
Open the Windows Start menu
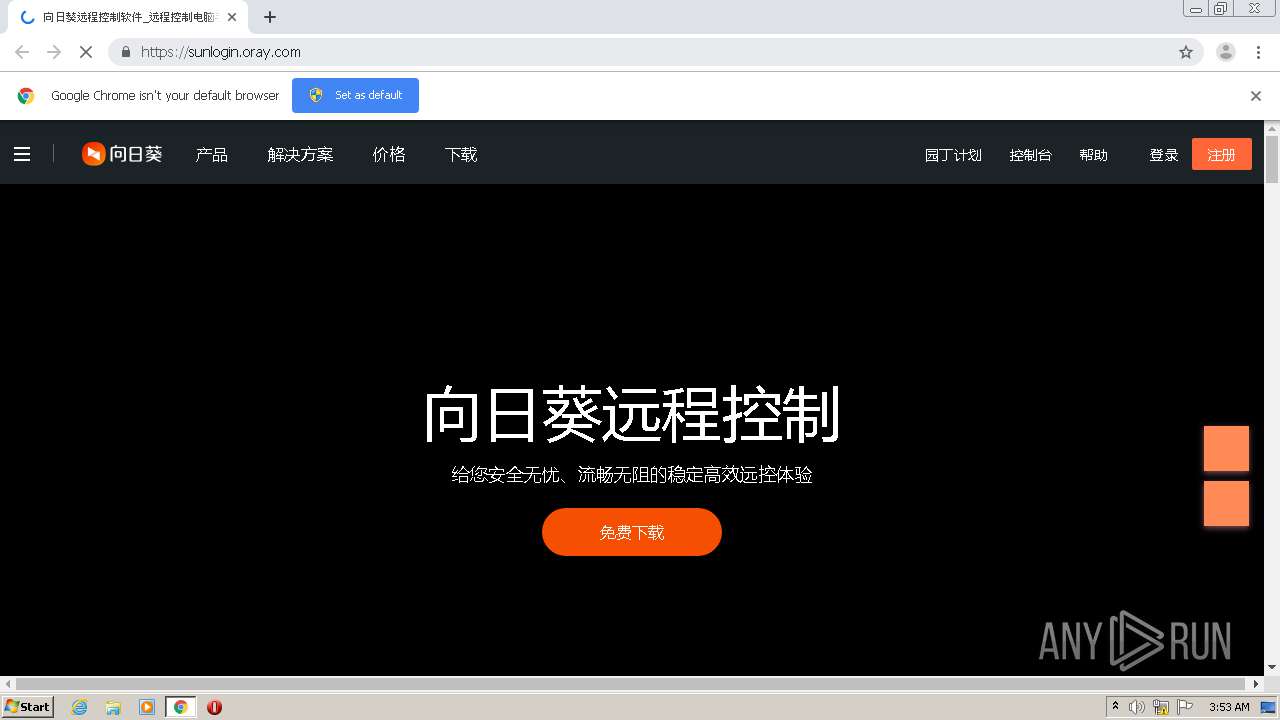(x=28, y=707)
